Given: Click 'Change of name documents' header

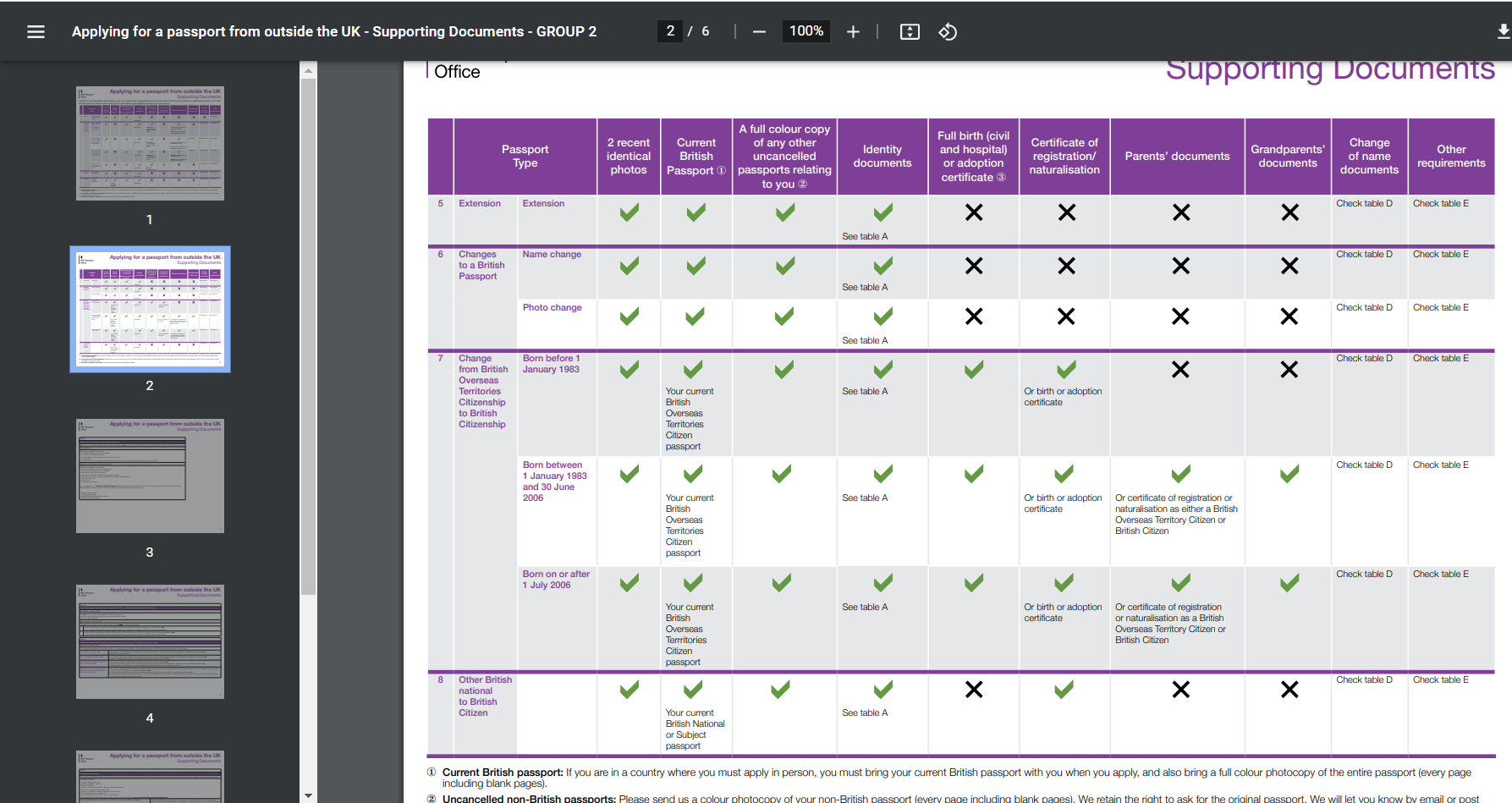Looking at the screenshot, I should 1369,156.
